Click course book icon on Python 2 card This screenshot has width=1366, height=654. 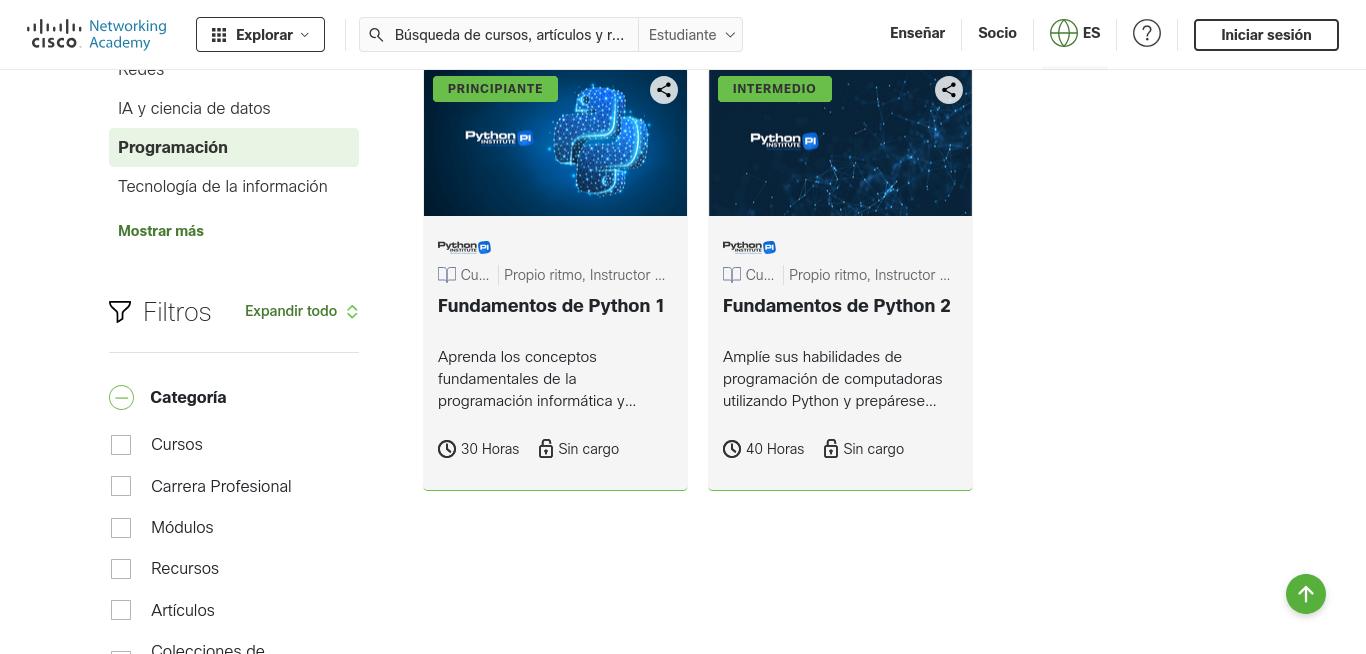pos(732,275)
